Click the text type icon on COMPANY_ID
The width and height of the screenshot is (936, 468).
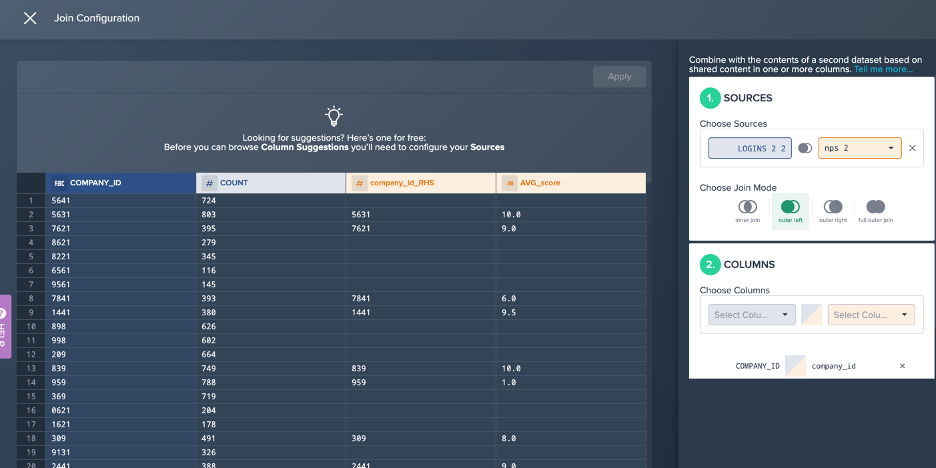pyautogui.click(x=59, y=183)
